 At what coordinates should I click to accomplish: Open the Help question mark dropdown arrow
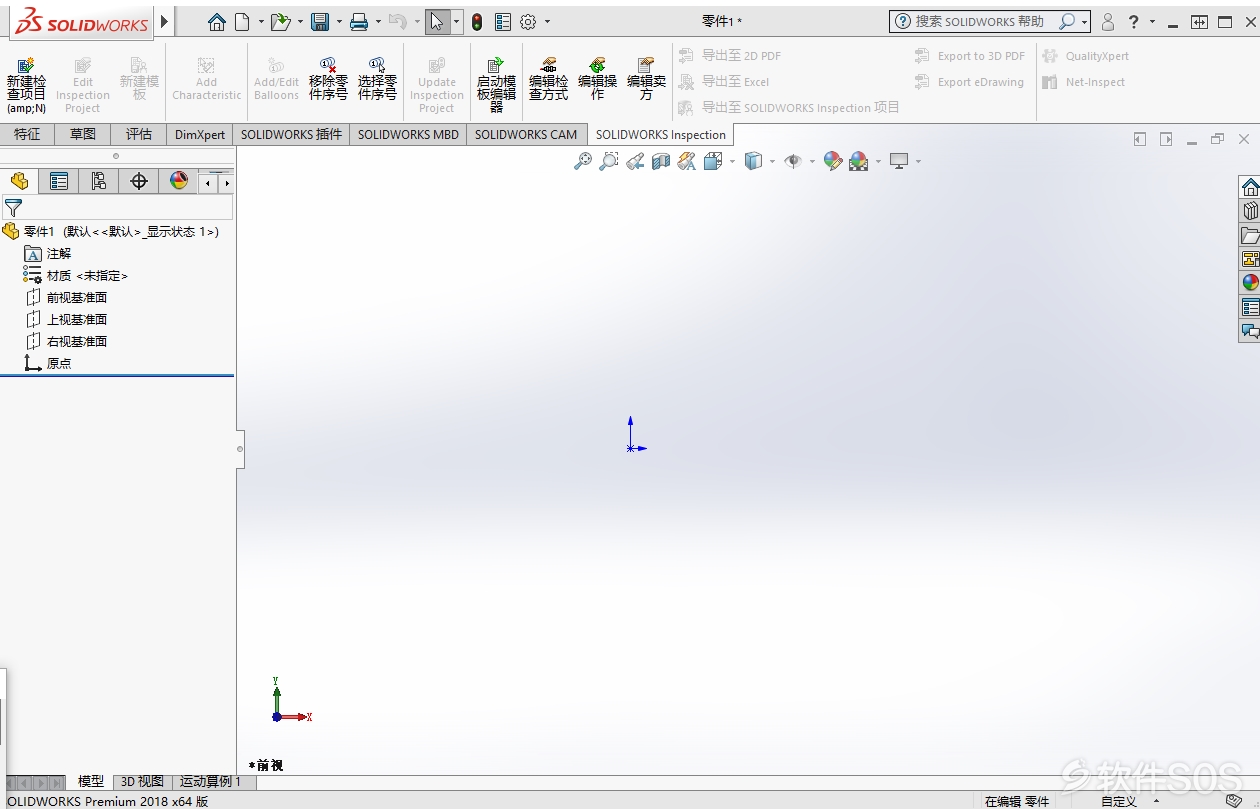pos(1152,22)
